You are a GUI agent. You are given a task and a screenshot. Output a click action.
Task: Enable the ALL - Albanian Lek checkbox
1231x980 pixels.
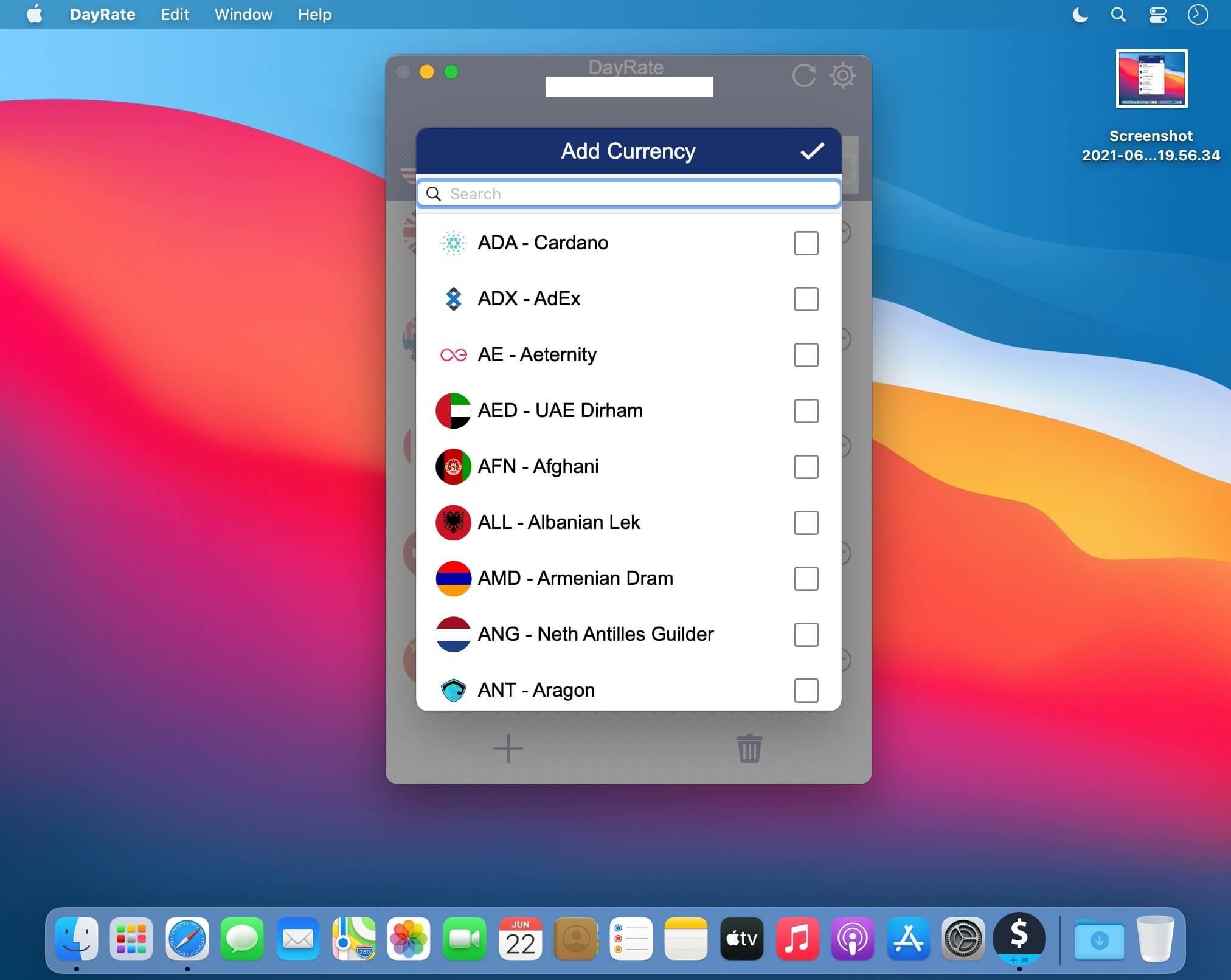click(x=806, y=523)
